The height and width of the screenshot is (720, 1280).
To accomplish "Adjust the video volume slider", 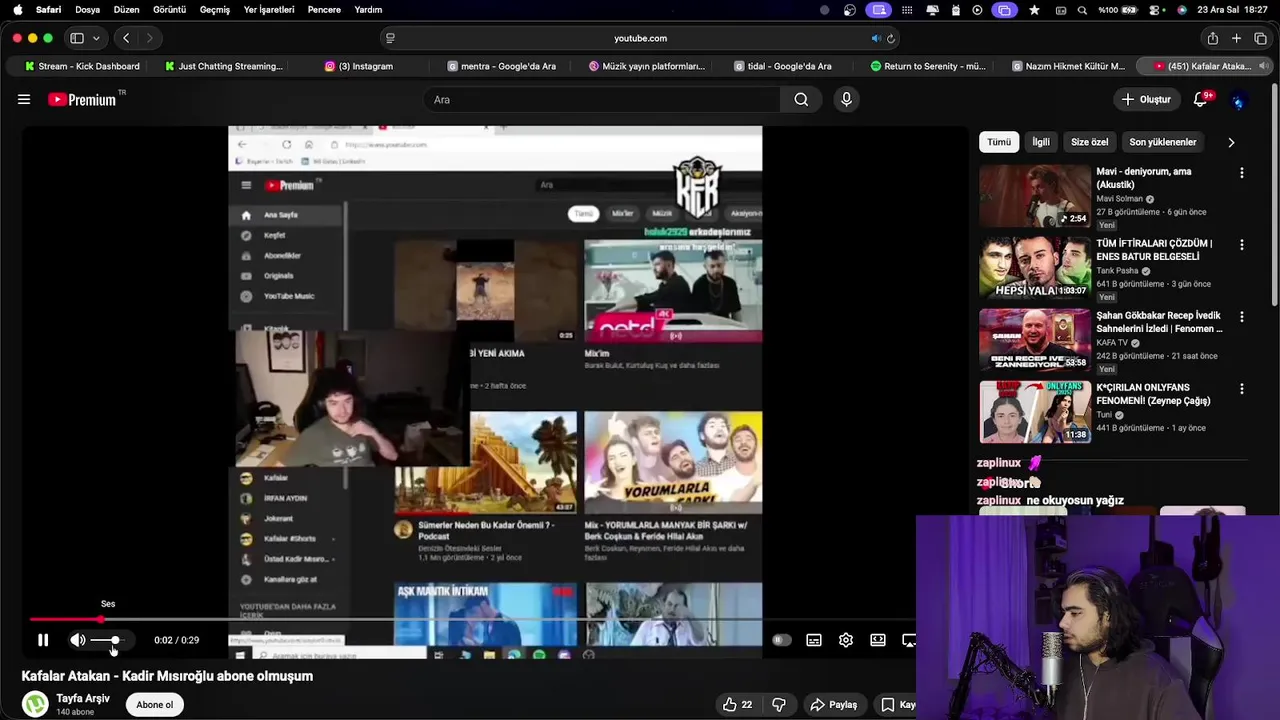I will click(106, 640).
